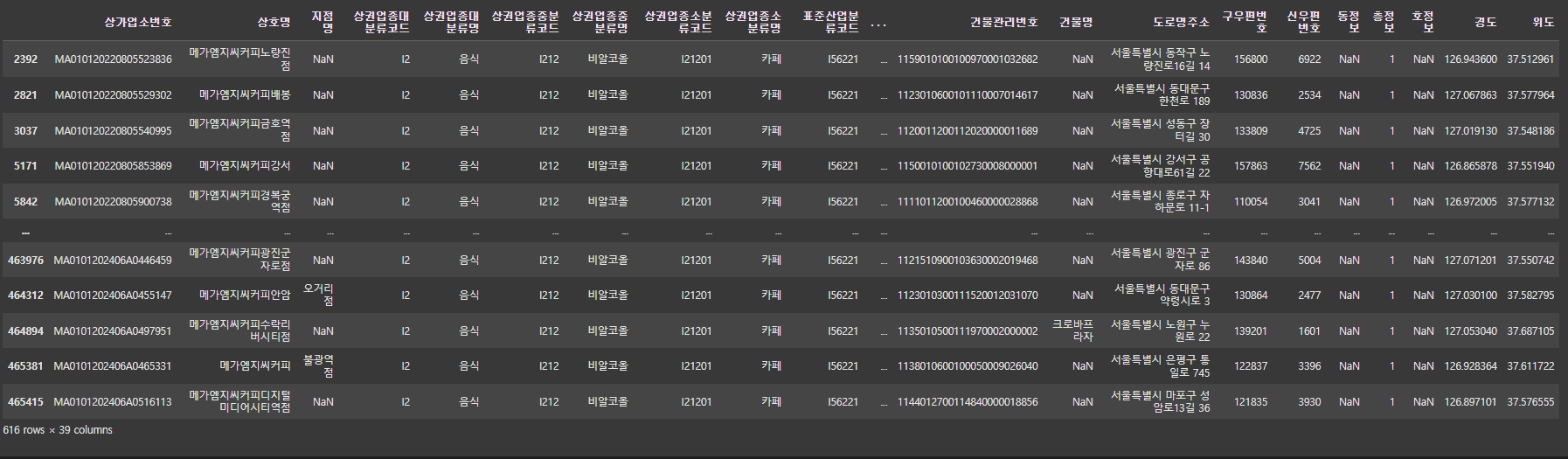Click the branch name 오거리점
The height and width of the screenshot is (459, 1568).
point(318,295)
